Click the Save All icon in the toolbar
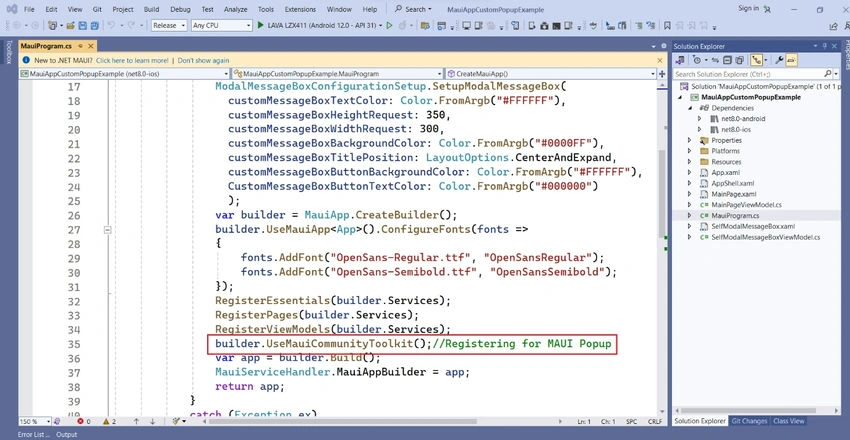This screenshot has width=850, height=440. (x=94, y=25)
